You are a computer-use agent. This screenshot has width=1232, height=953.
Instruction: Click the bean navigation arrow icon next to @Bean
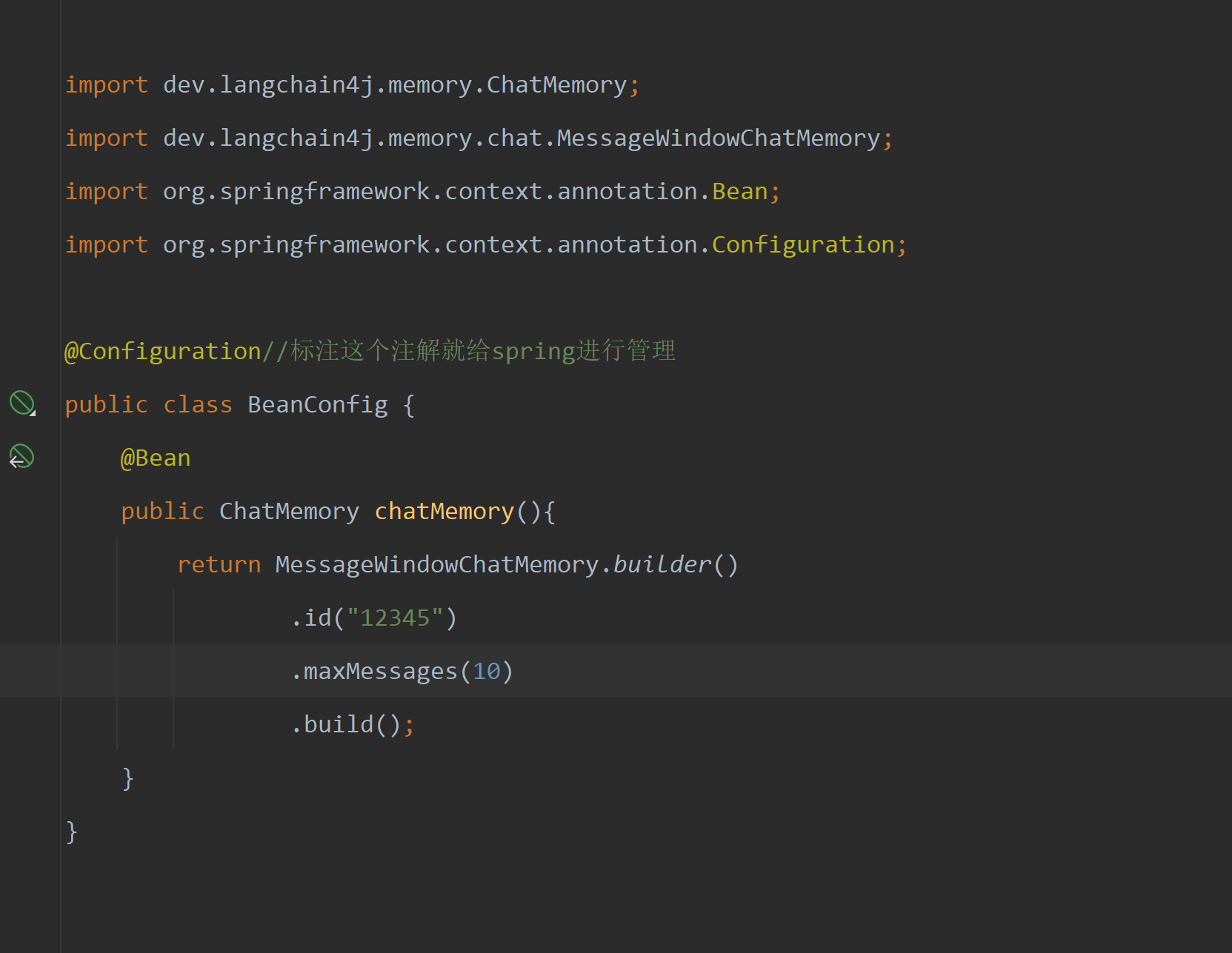click(x=20, y=457)
